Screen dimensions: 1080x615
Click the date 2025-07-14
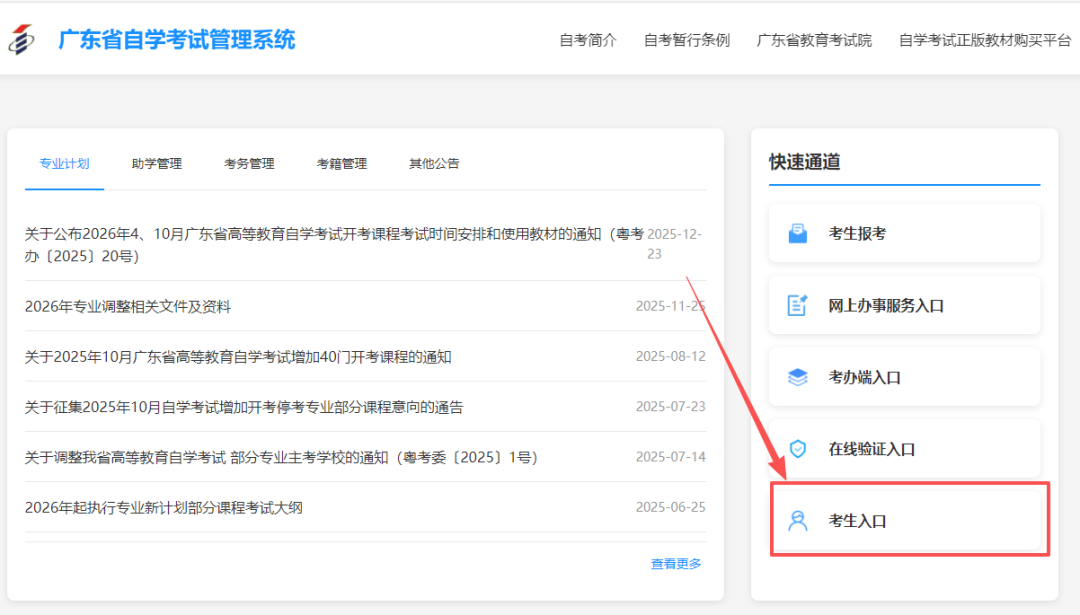pyautogui.click(x=670, y=457)
